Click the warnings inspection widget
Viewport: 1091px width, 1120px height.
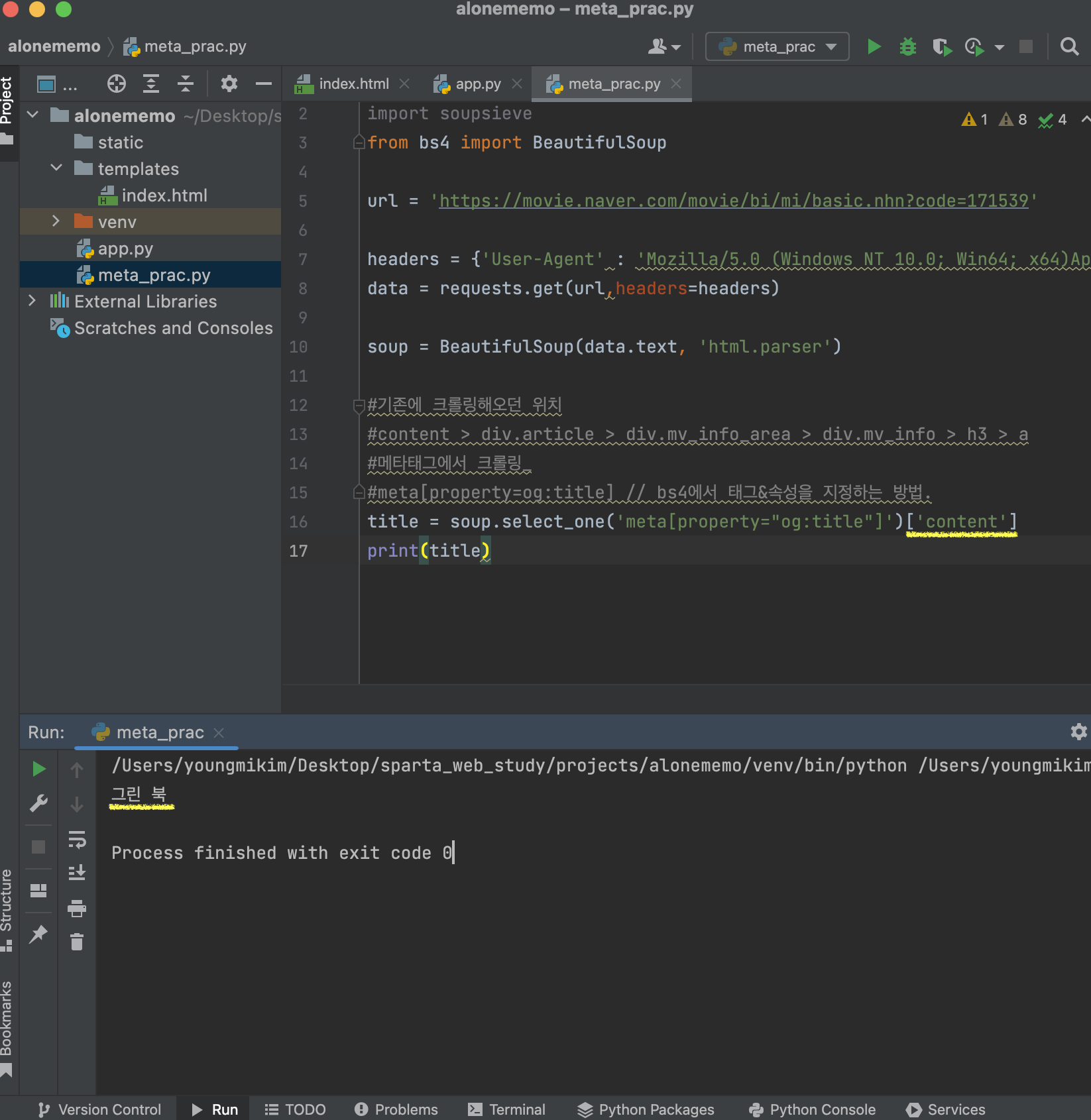tap(1014, 119)
